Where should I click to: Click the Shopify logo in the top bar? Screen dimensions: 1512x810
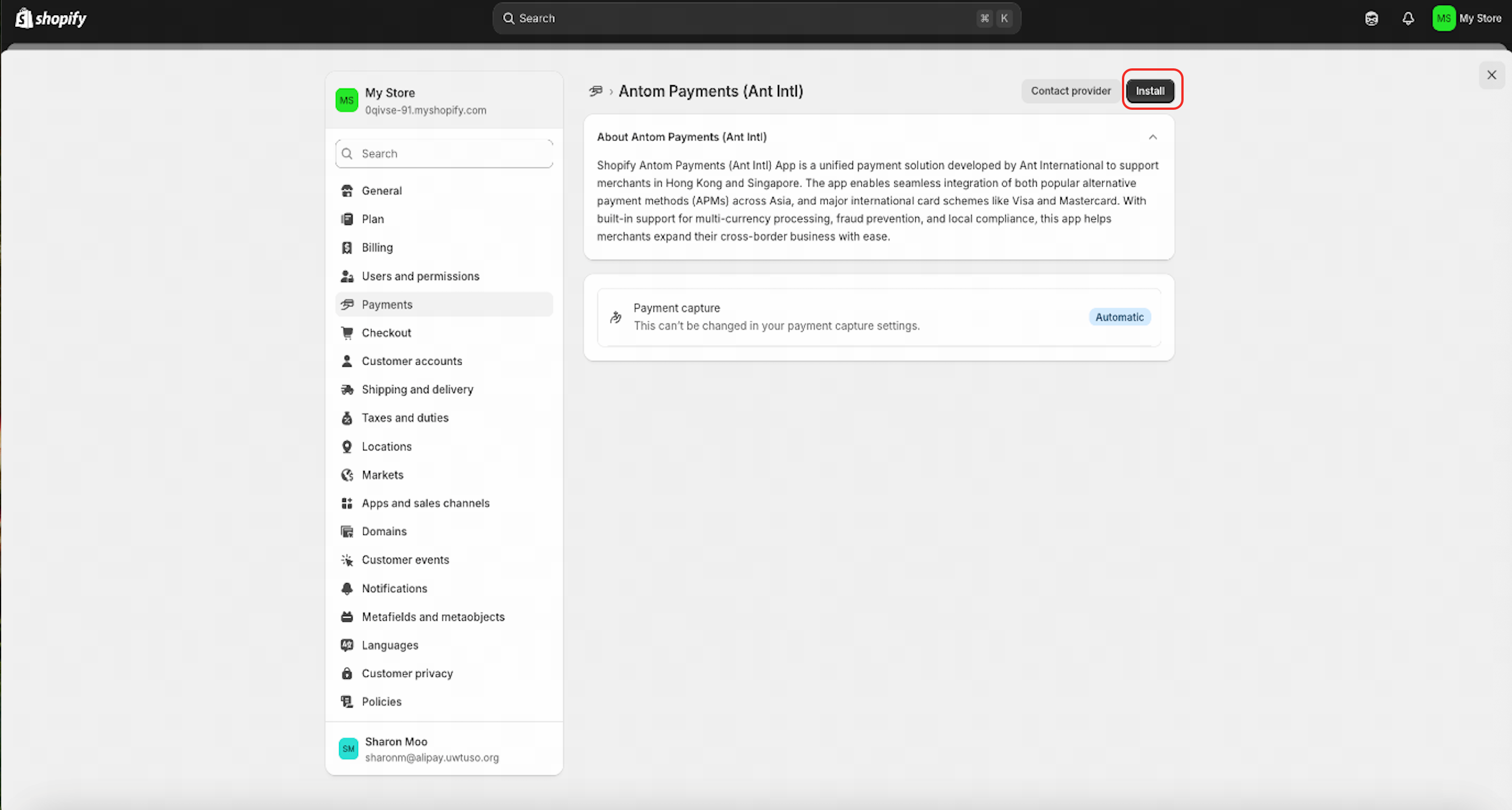51,18
